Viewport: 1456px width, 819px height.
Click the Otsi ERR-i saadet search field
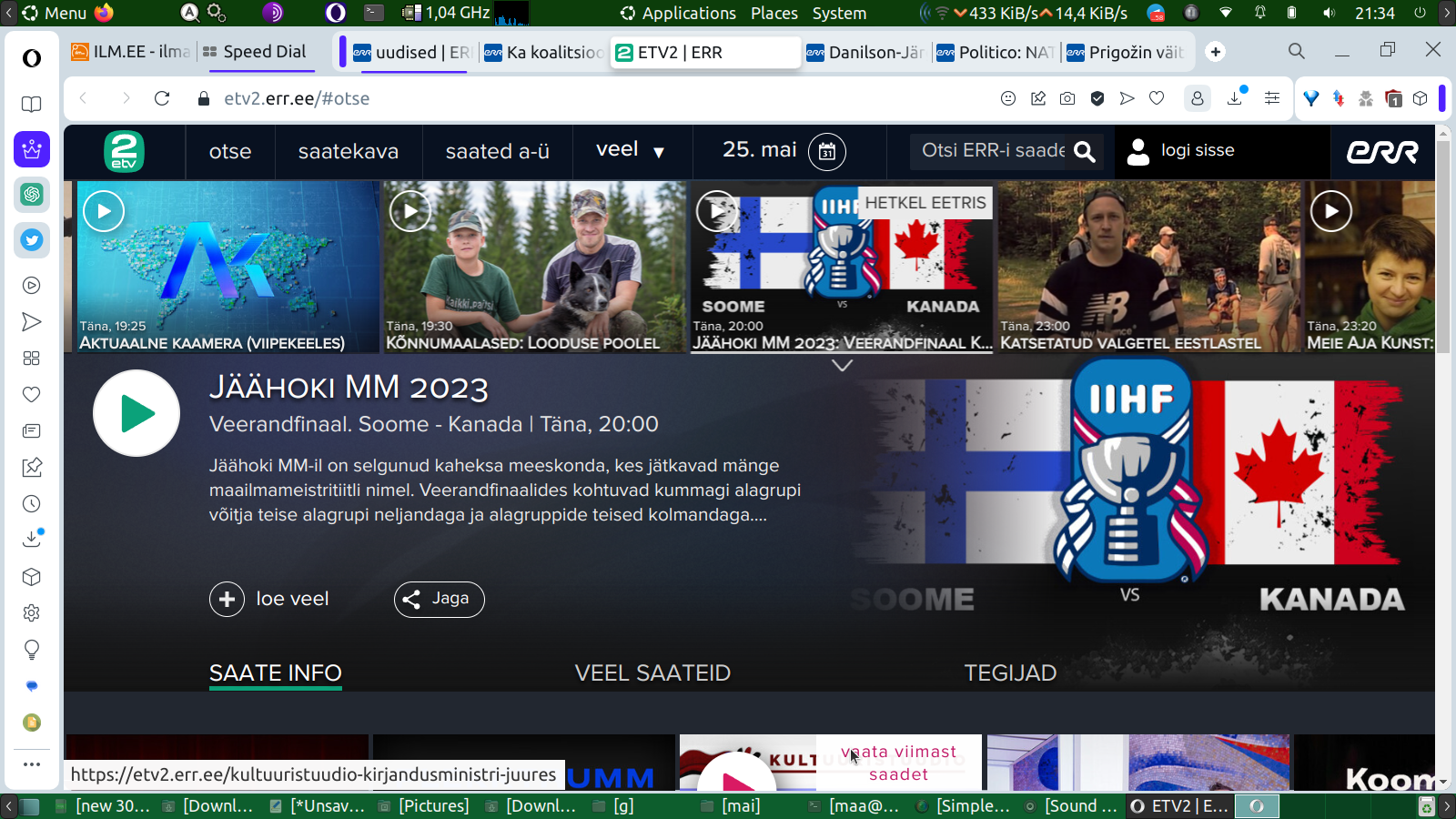pyautogui.click(x=994, y=151)
